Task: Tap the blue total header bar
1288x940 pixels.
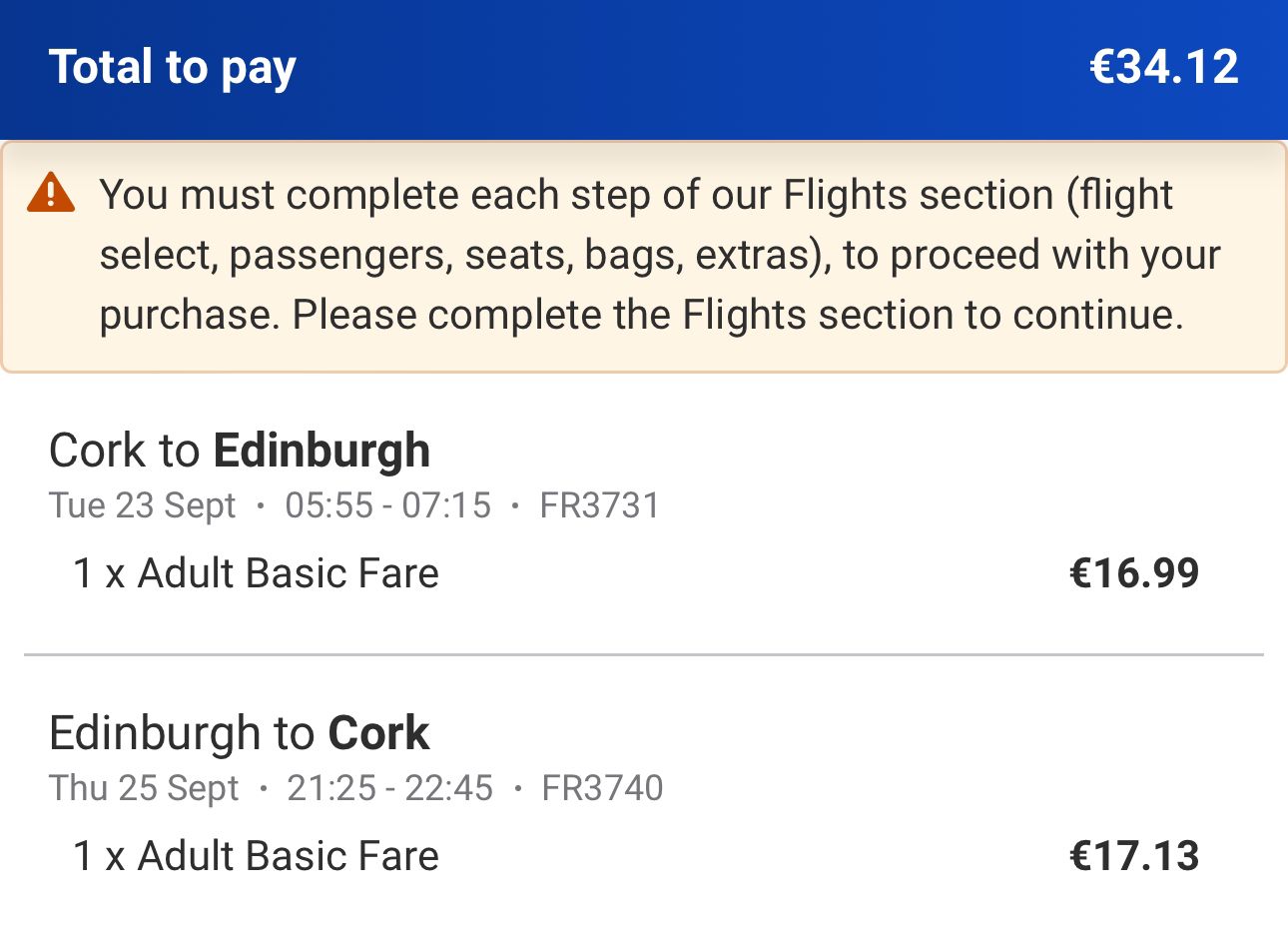Action: (644, 69)
